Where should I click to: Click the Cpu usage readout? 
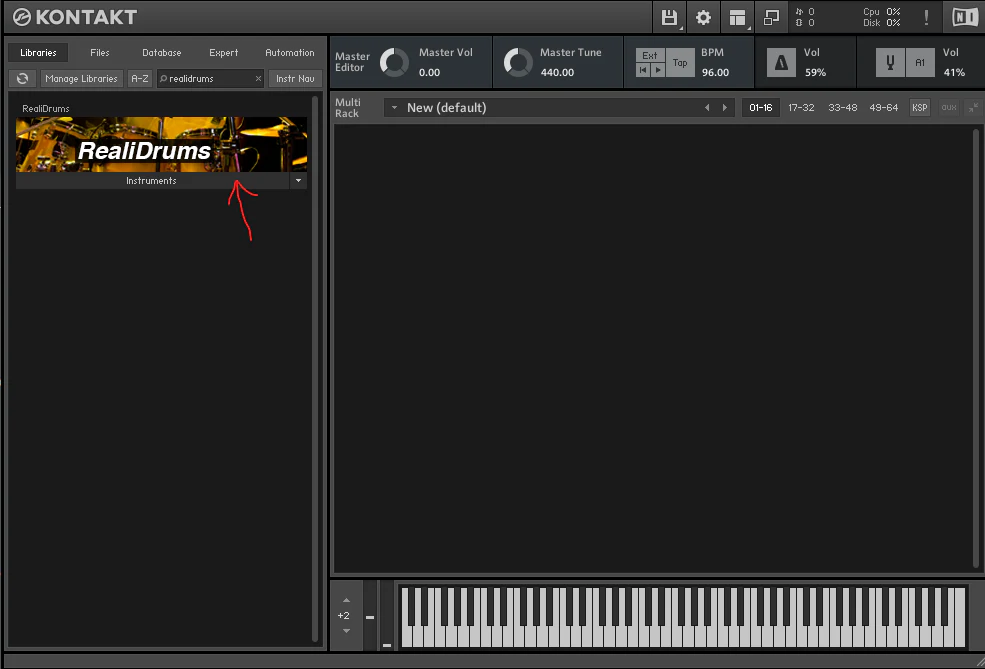tap(882, 12)
